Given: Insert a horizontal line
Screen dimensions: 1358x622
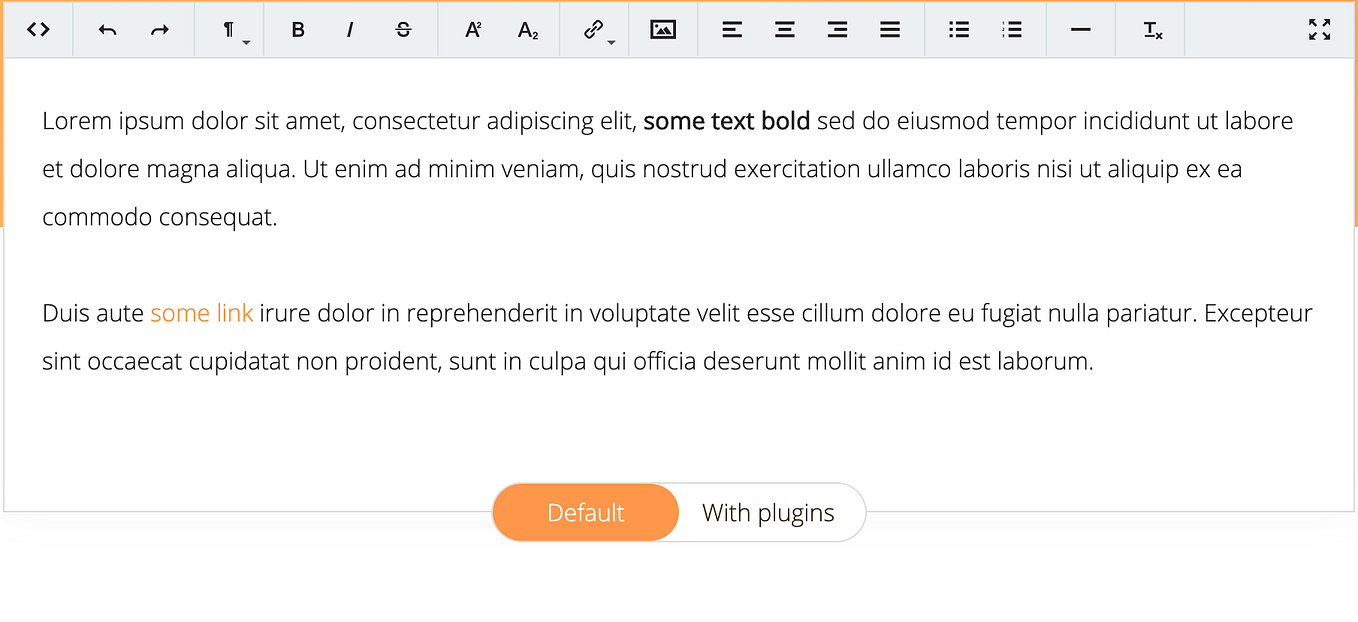Looking at the screenshot, I should tap(1080, 29).
